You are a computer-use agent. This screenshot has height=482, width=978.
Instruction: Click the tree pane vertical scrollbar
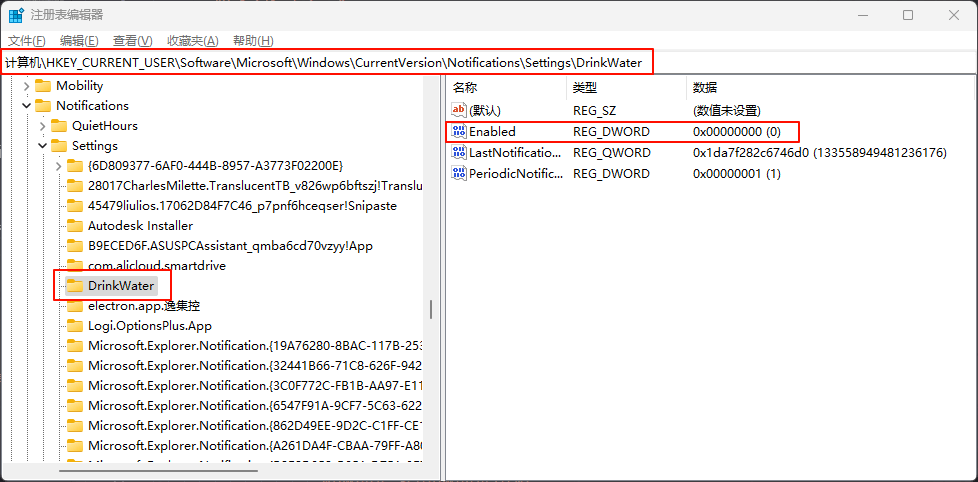coord(431,308)
